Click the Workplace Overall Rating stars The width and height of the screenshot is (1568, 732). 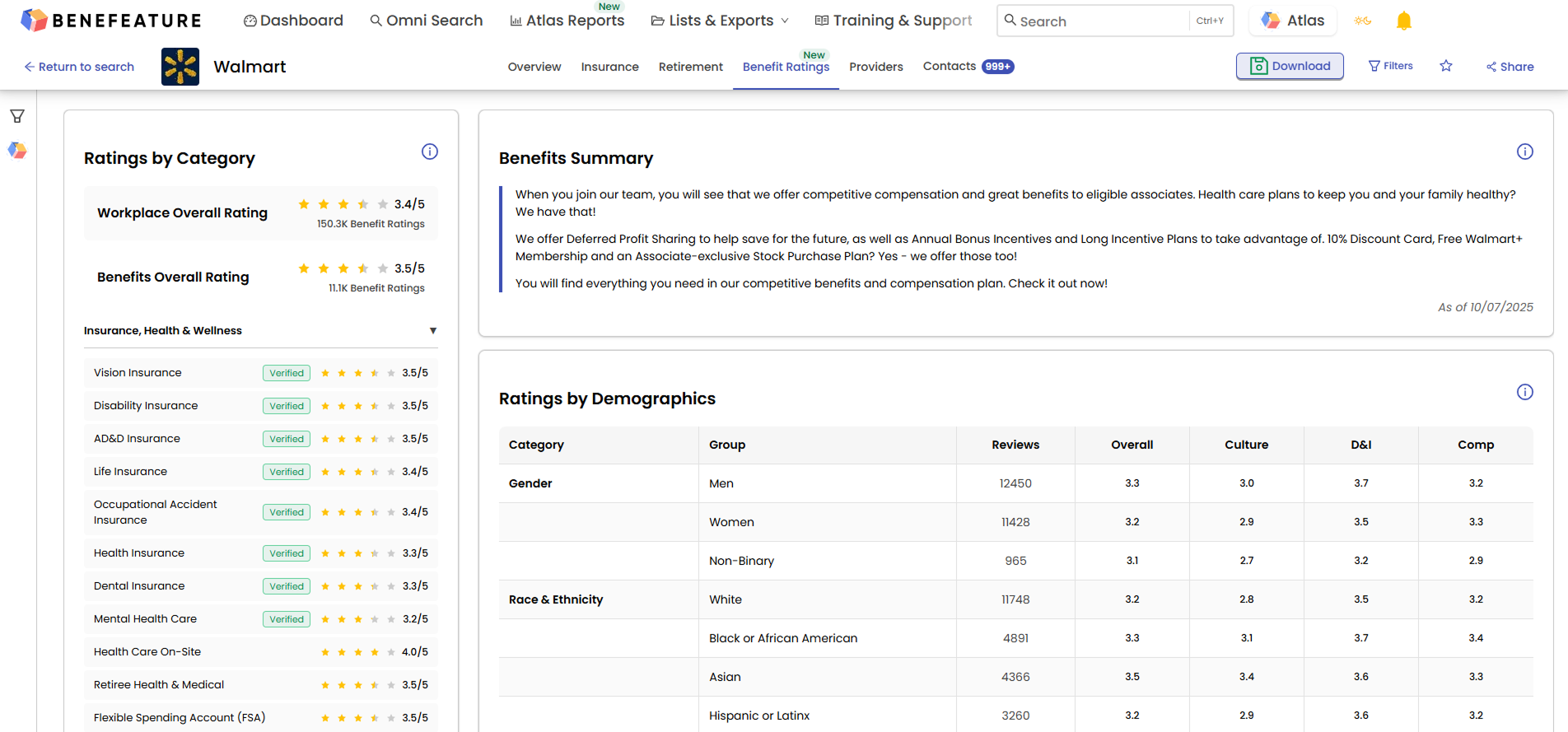[343, 204]
